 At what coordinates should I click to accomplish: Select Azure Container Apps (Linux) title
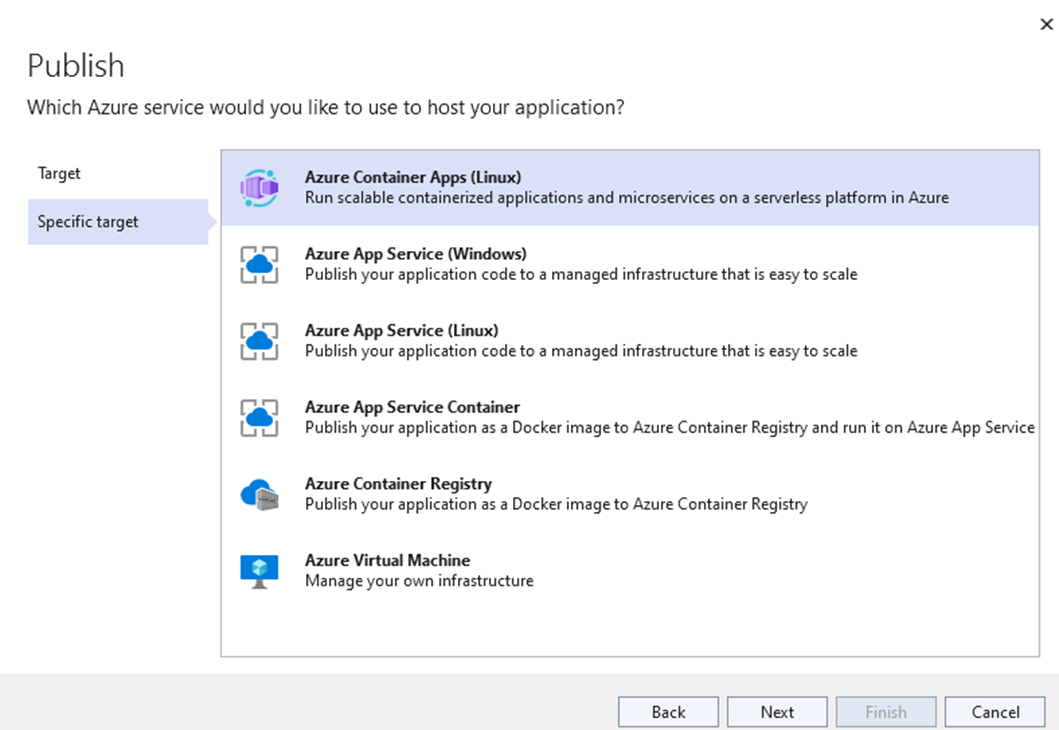coord(413,177)
